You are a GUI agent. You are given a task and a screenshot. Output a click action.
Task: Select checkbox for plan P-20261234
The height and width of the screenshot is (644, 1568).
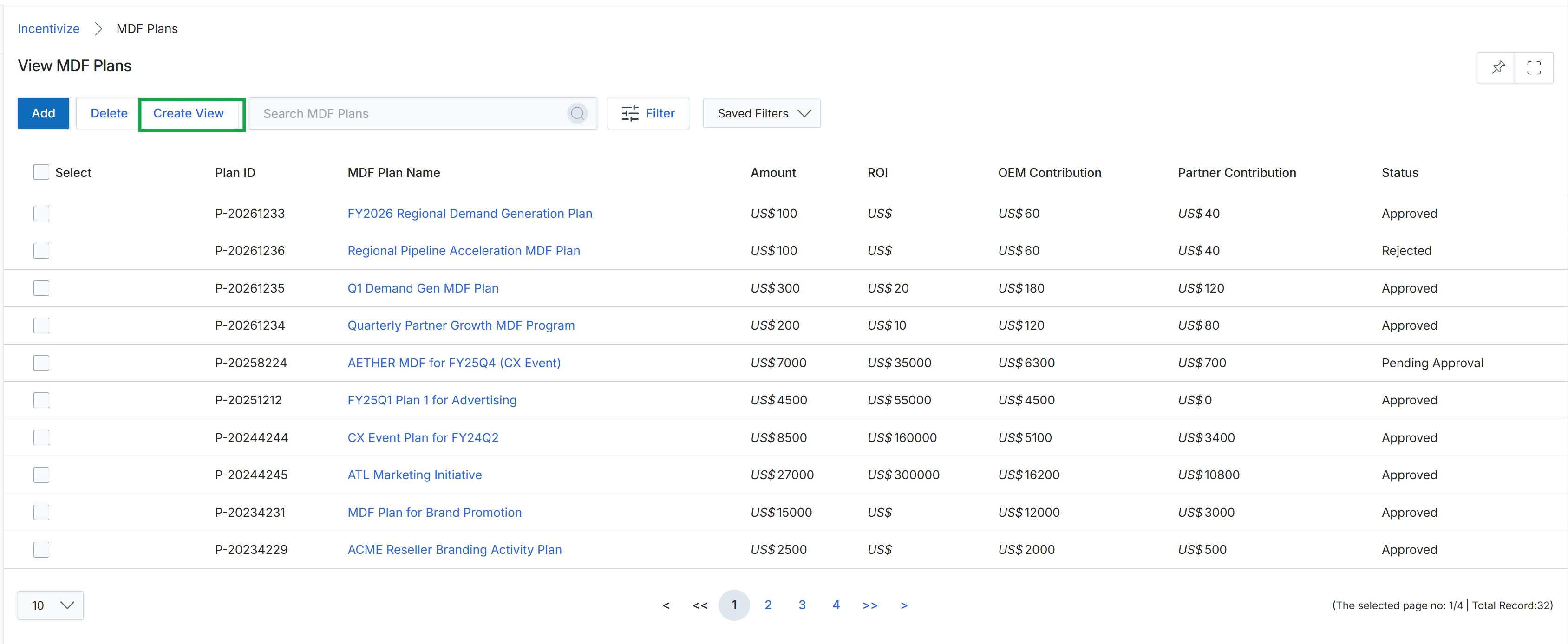tap(41, 325)
